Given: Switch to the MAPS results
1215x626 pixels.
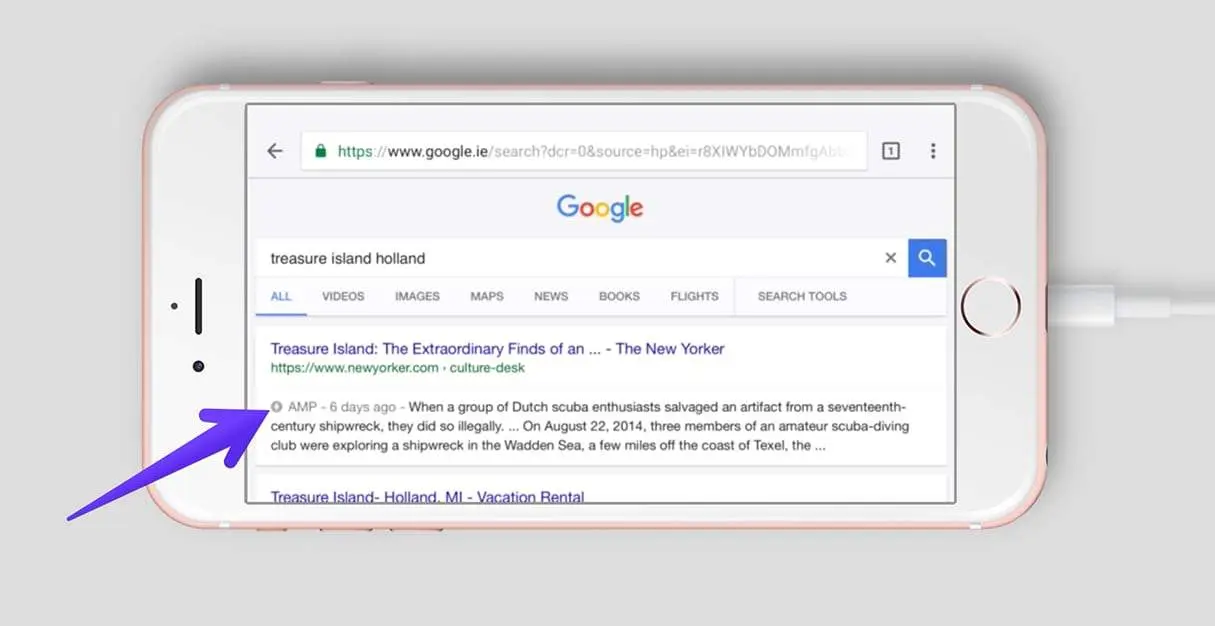Looking at the screenshot, I should point(487,296).
